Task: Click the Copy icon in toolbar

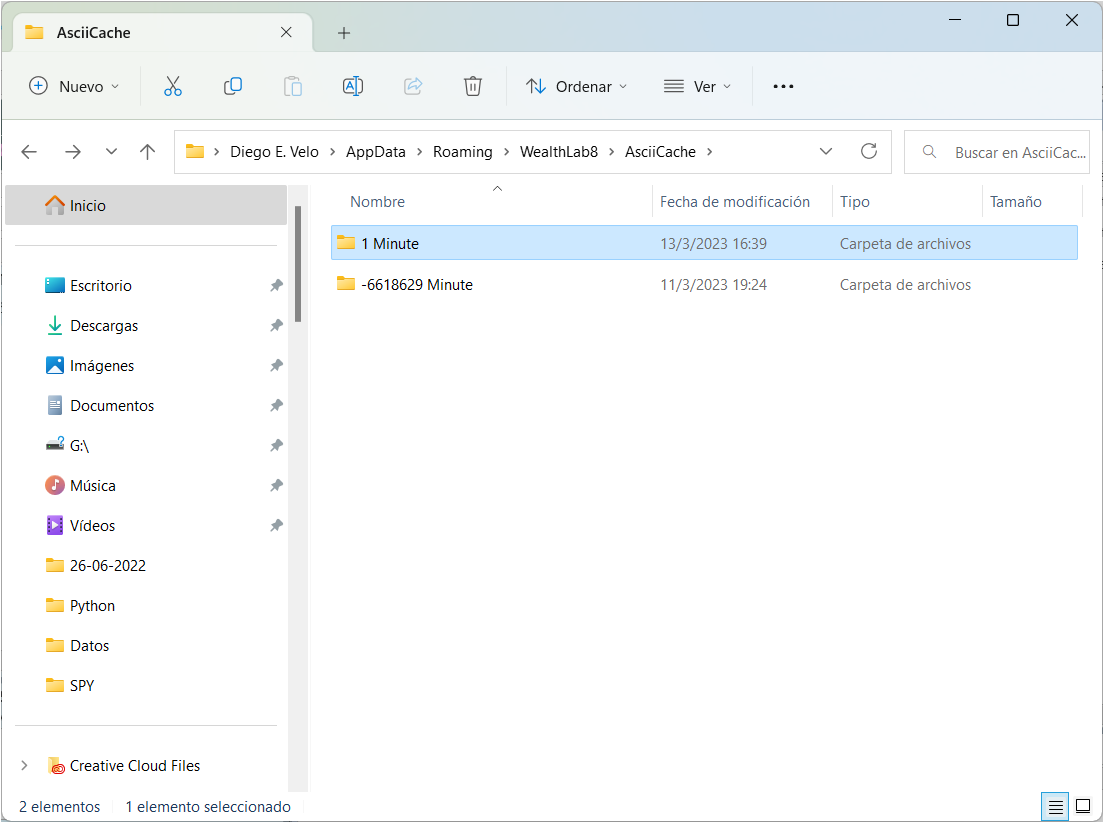Action: [x=233, y=86]
